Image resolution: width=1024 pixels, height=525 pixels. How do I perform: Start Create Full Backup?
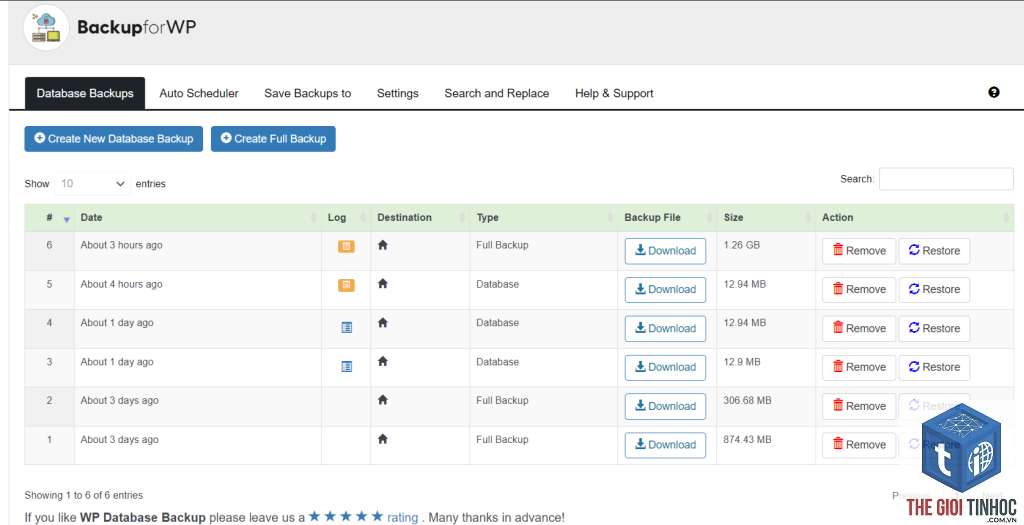click(x=273, y=138)
